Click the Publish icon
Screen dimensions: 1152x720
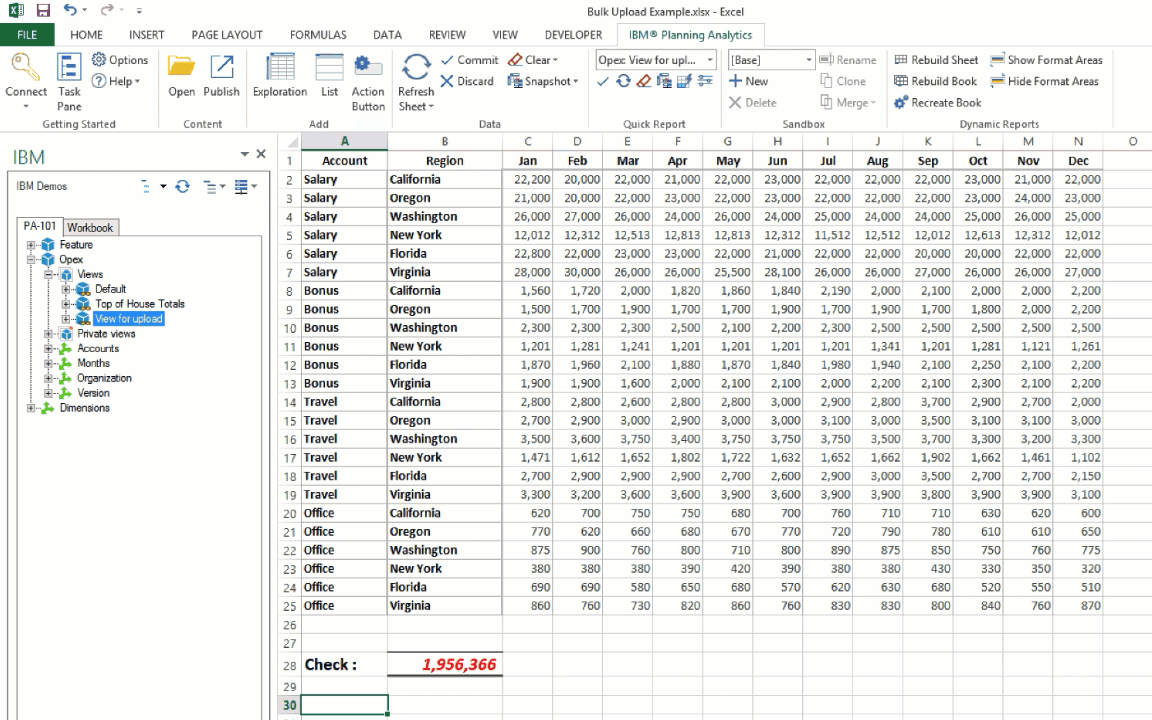pos(221,67)
